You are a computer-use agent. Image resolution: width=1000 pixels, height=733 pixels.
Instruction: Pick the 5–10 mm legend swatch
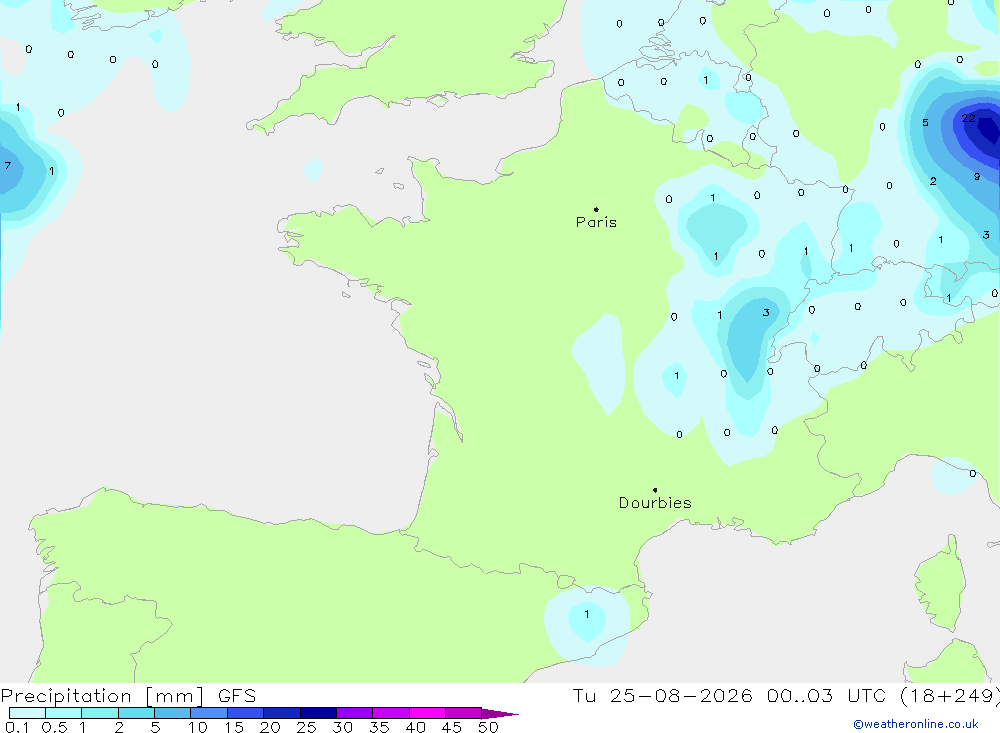[173, 713]
